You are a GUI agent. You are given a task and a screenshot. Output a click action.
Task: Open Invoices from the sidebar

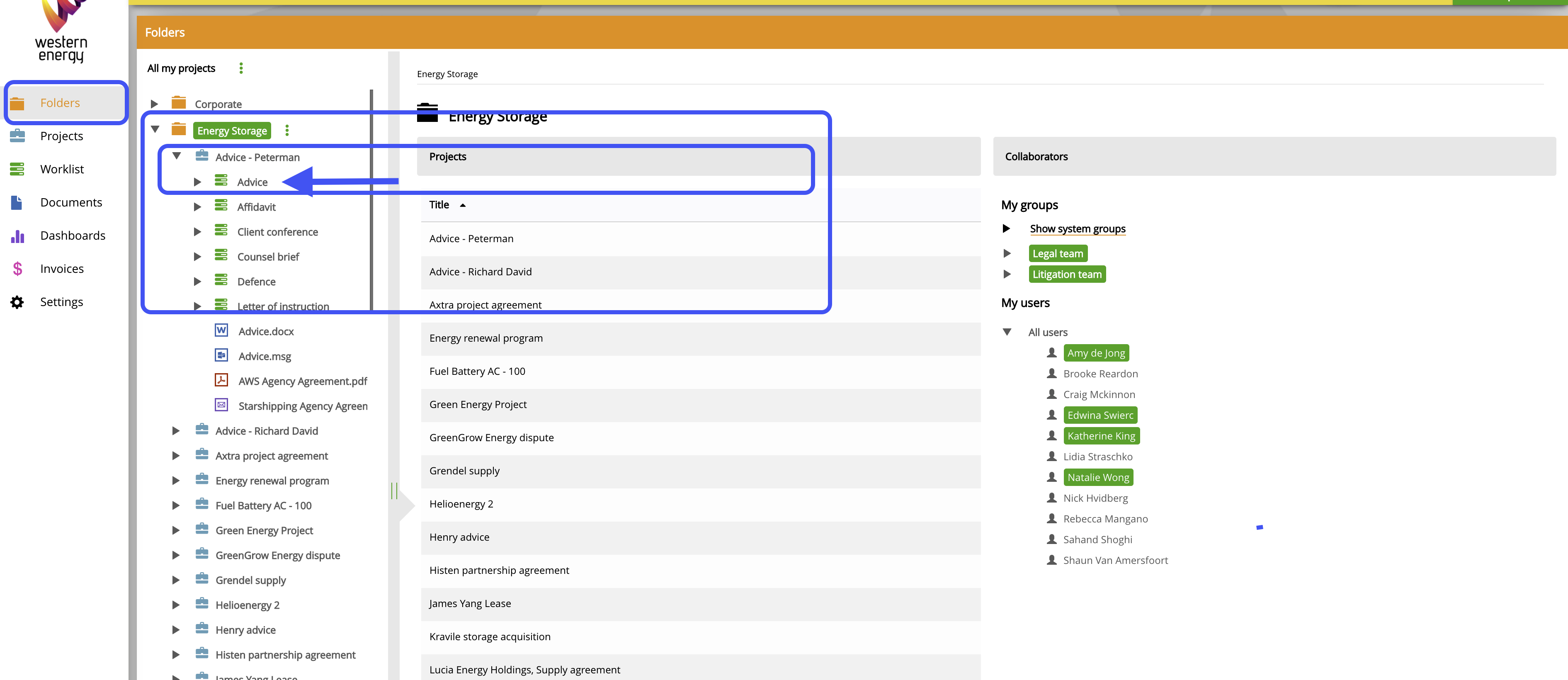tap(62, 268)
